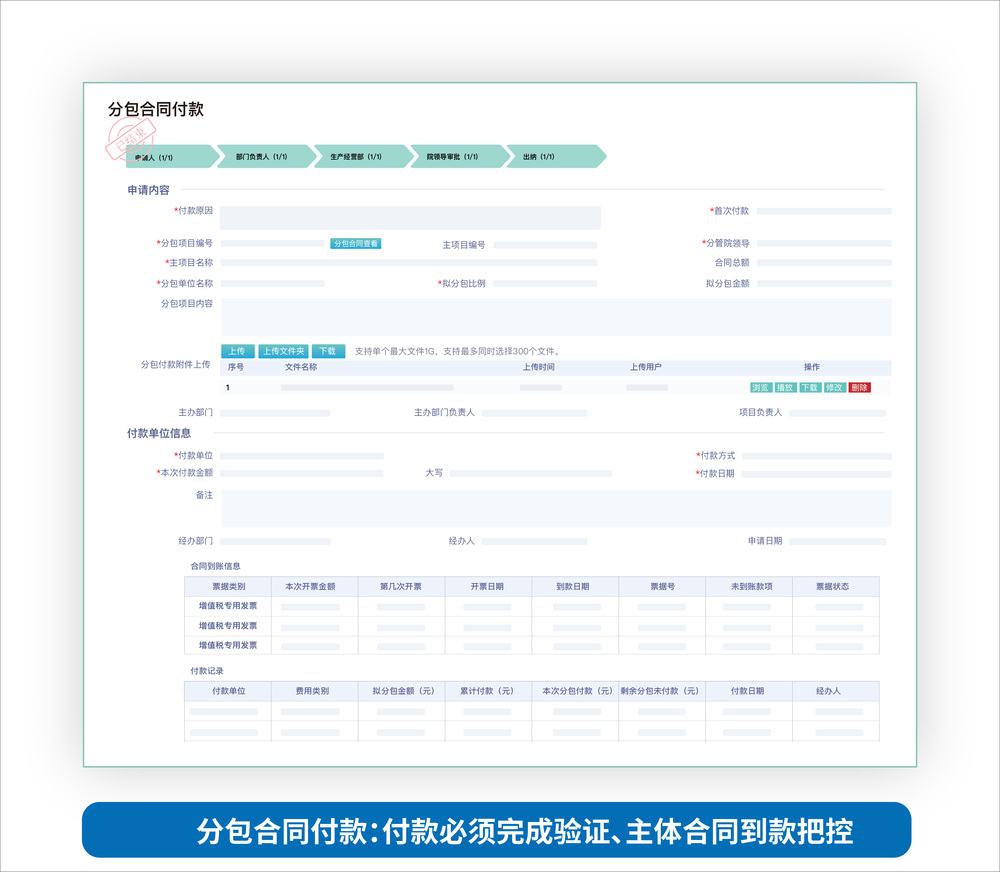Click the 付款原因 text field
This screenshot has width=1000, height=872.
[410, 217]
